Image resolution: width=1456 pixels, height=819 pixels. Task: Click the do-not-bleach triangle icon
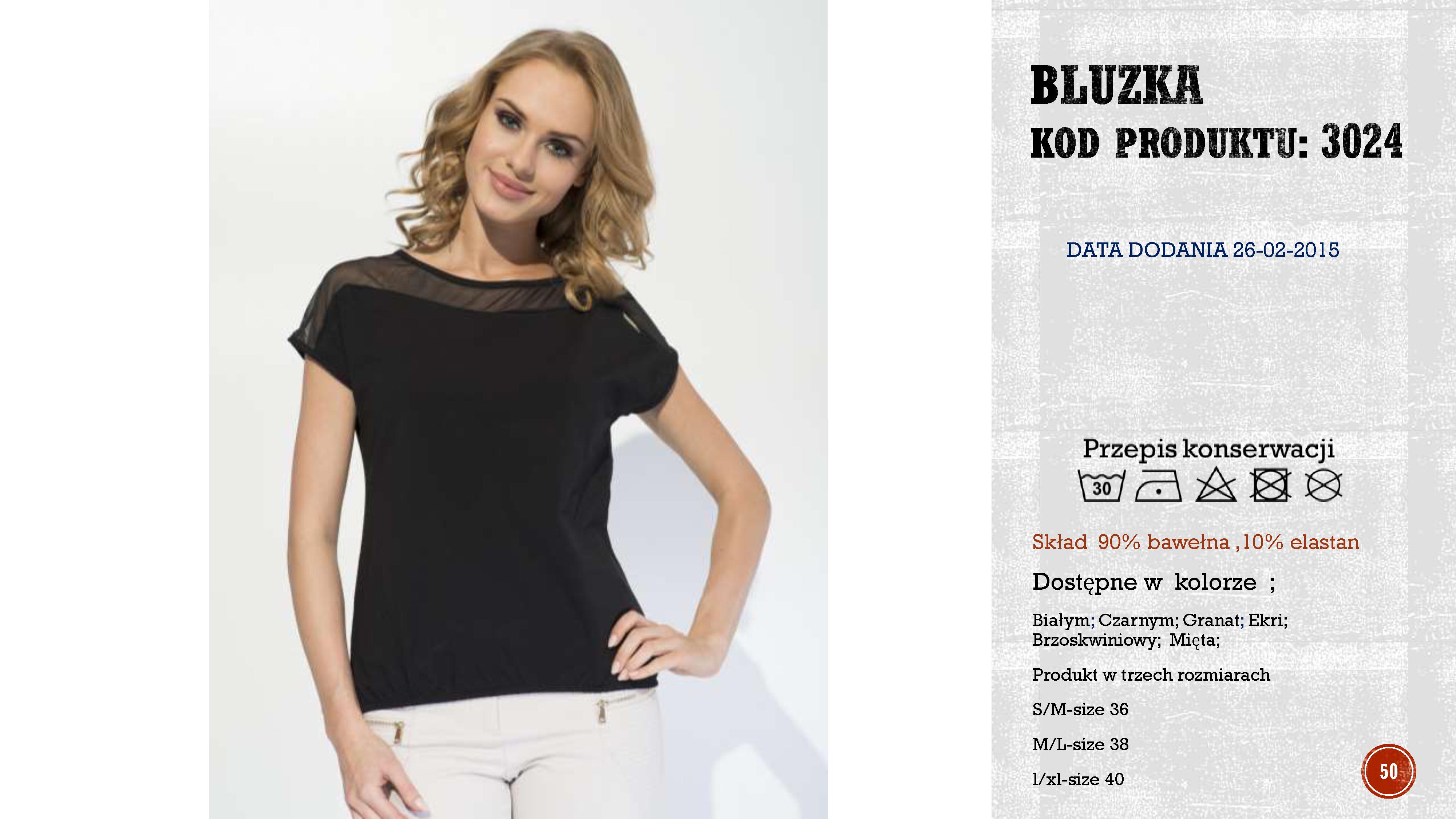pyautogui.click(x=1216, y=486)
